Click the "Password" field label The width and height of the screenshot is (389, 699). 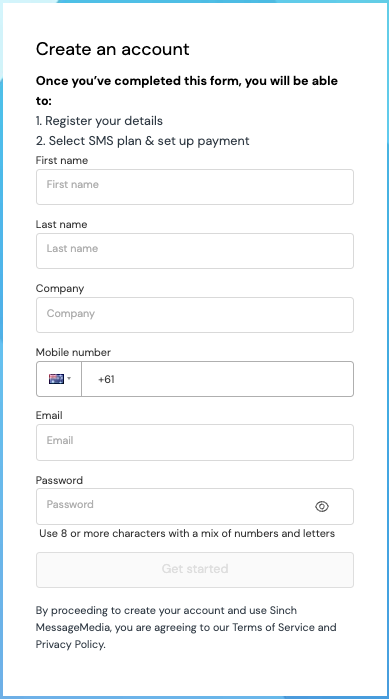coord(59,480)
